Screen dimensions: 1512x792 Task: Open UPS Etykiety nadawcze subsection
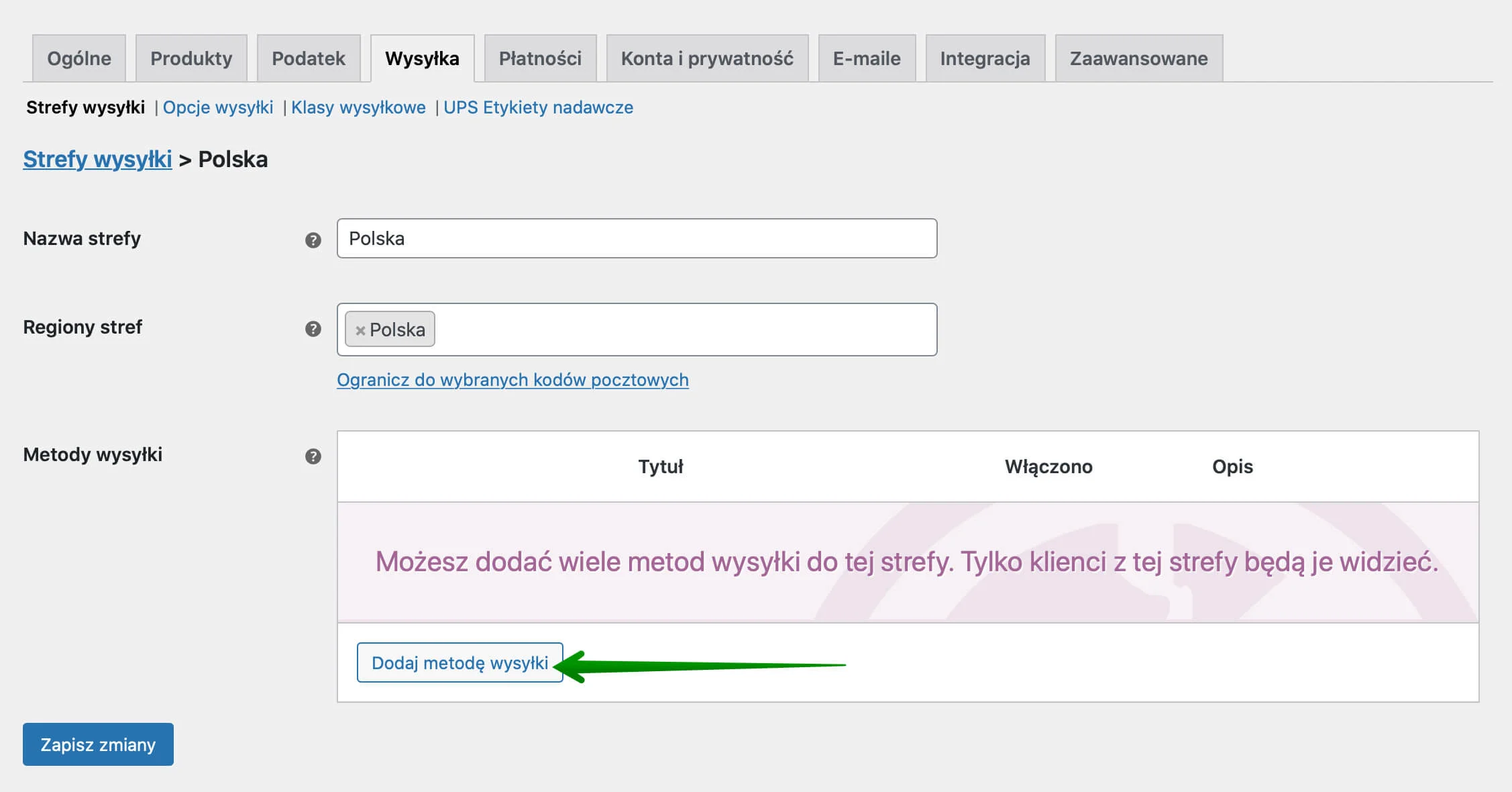click(538, 107)
